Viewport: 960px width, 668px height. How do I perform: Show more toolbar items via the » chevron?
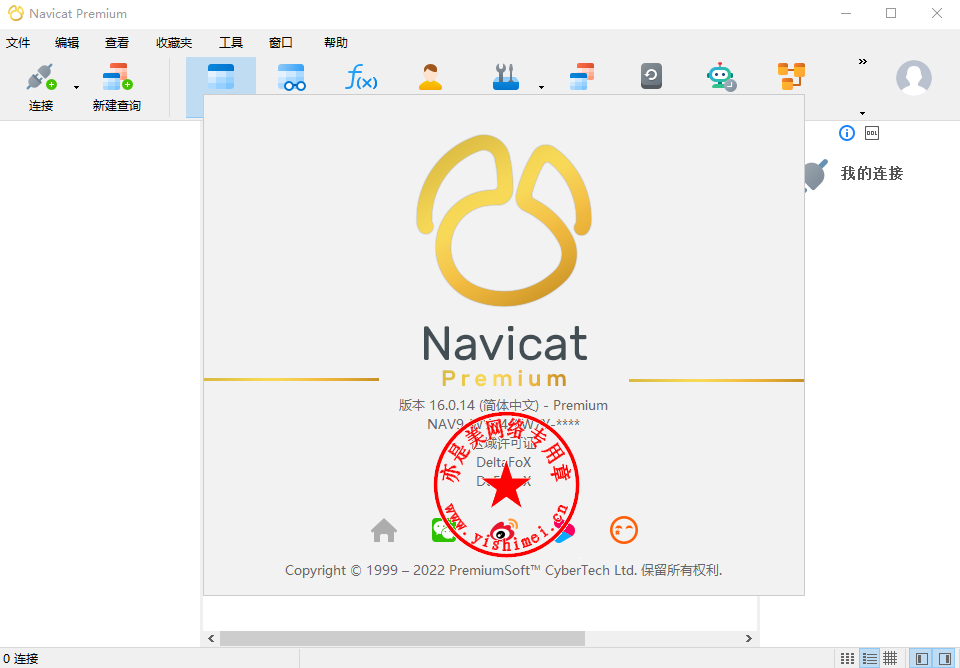863,61
